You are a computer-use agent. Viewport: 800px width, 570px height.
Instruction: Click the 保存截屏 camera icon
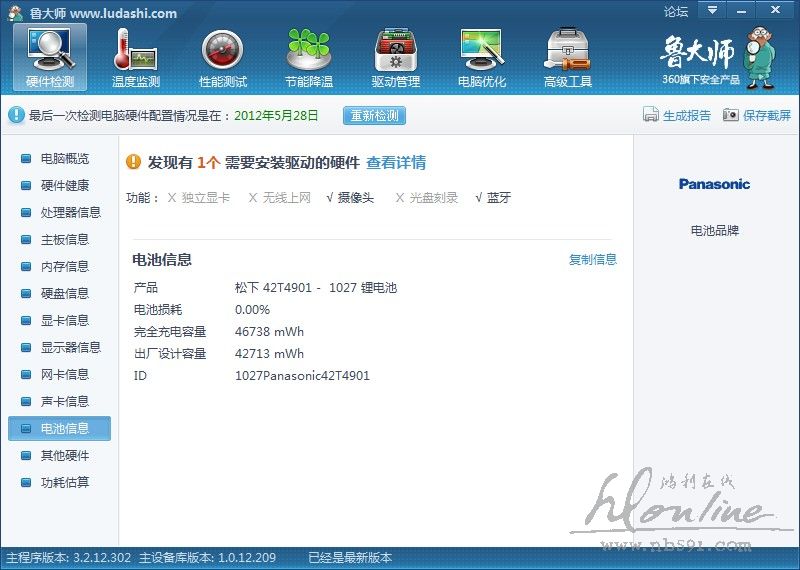click(731, 115)
